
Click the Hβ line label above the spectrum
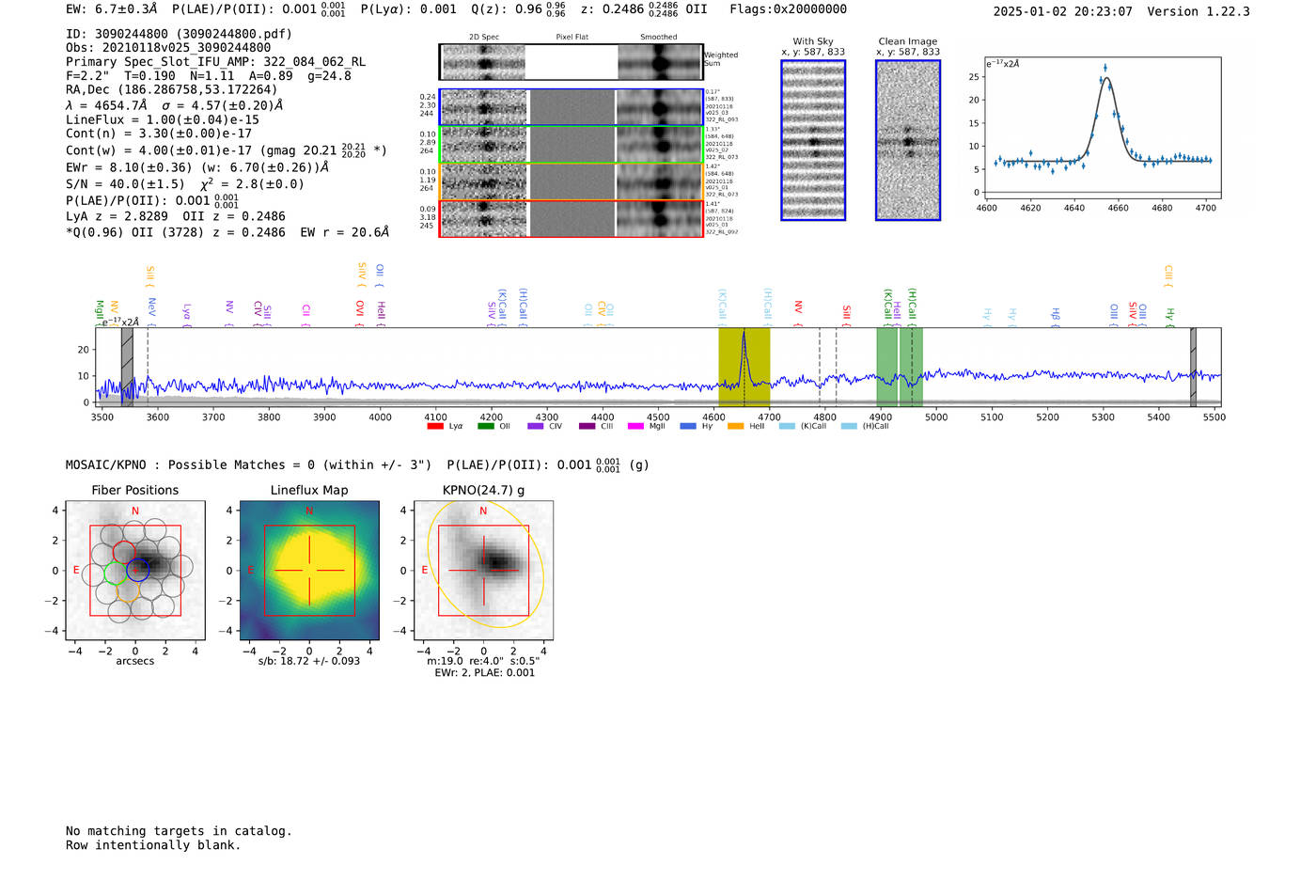click(x=1056, y=316)
